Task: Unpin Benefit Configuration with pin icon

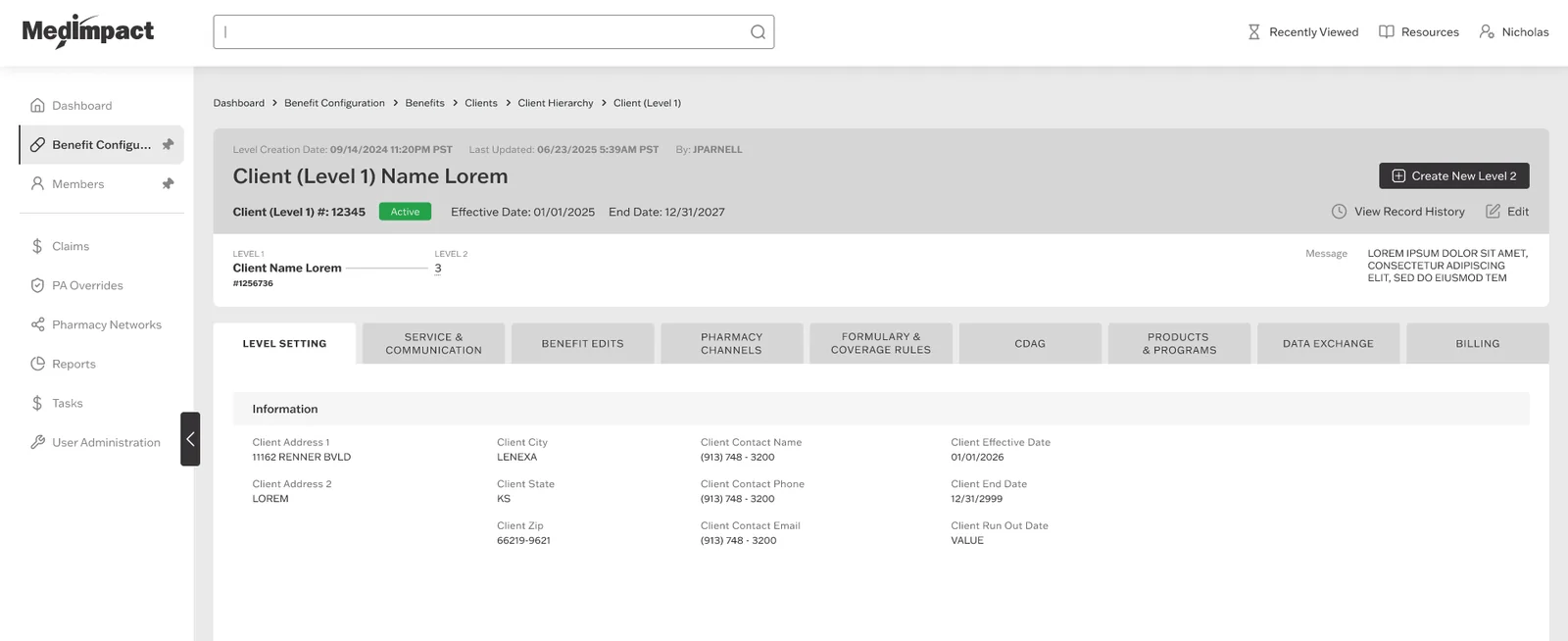Action: [x=168, y=144]
